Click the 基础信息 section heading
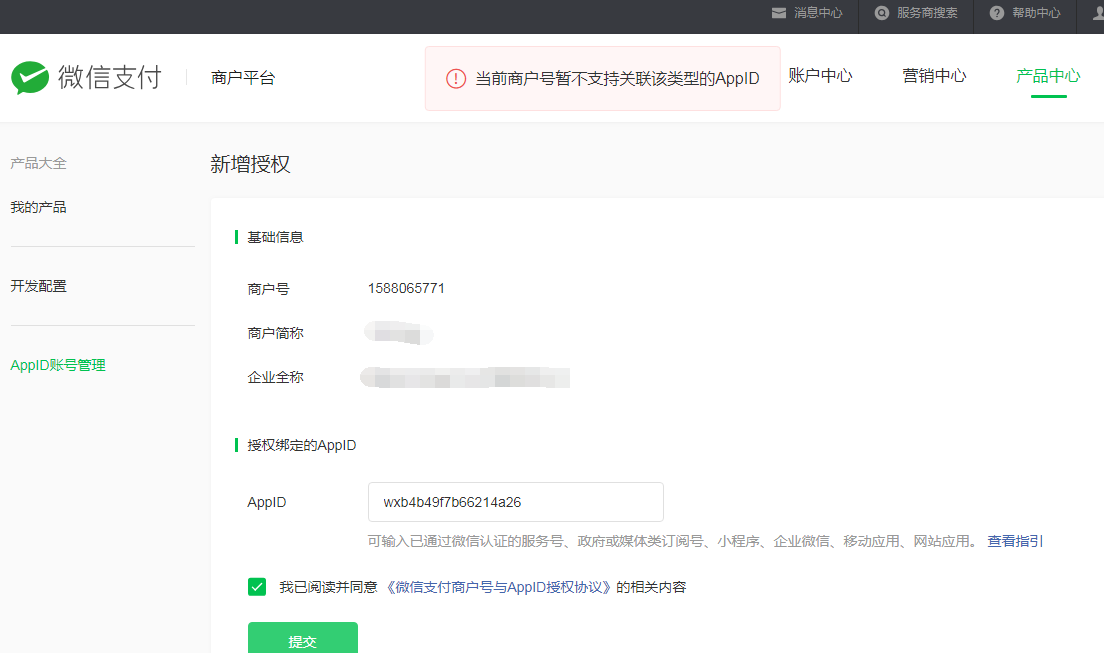1104x653 pixels. click(x=275, y=237)
